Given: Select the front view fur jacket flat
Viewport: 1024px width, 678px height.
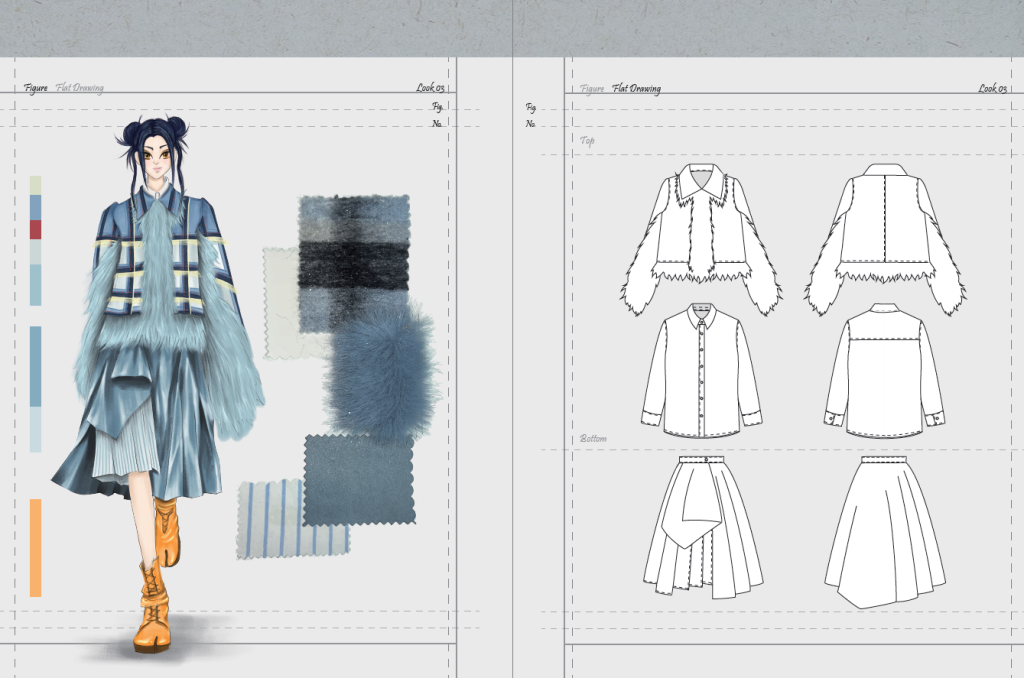Looking at the screenshot, I should [x=701, y=237].
